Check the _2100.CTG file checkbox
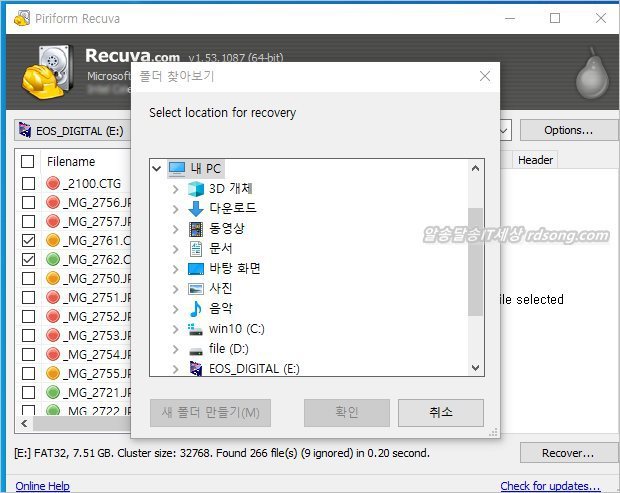 pos(28,183)
